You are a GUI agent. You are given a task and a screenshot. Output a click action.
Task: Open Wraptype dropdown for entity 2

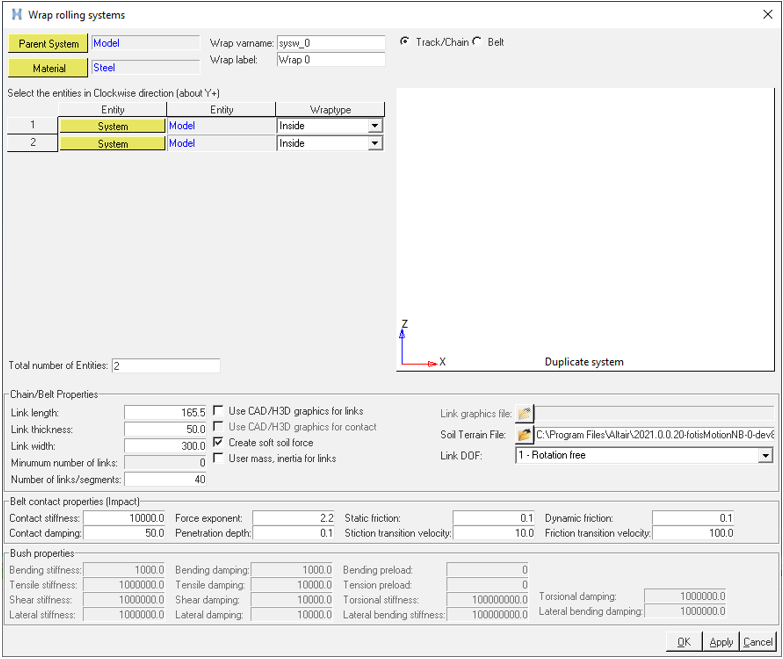coord(375,144)
